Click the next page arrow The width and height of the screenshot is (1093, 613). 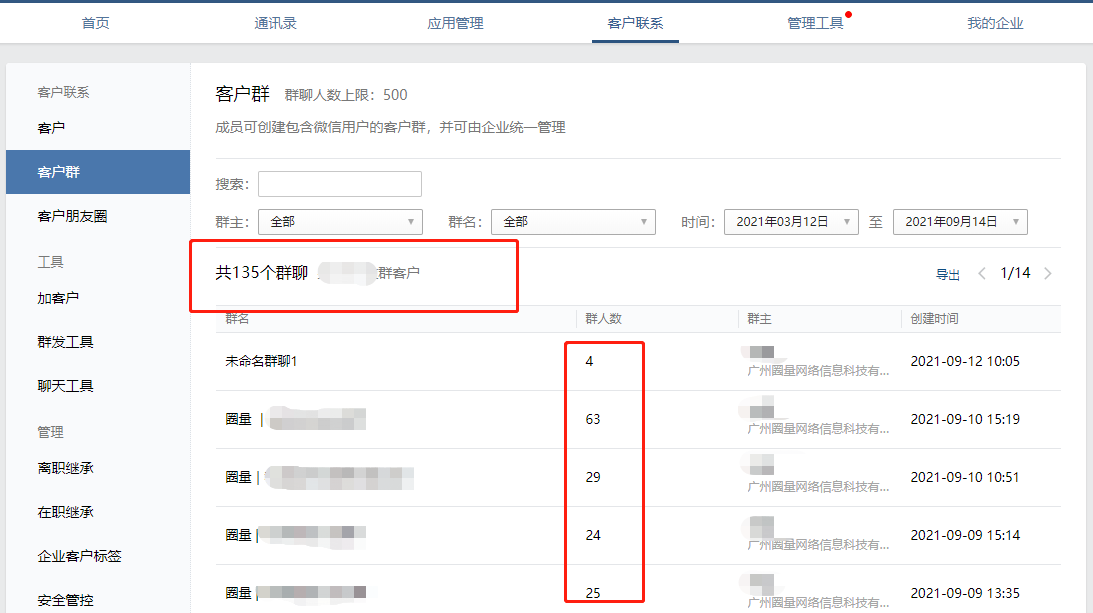pyautogui.click(x=1047, y=272)
